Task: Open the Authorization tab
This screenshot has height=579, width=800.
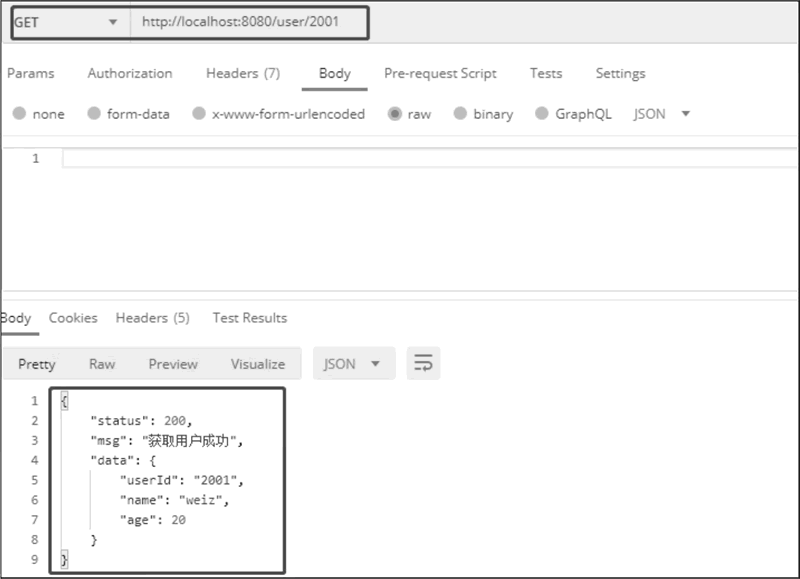Action: (x=130, y=73)
